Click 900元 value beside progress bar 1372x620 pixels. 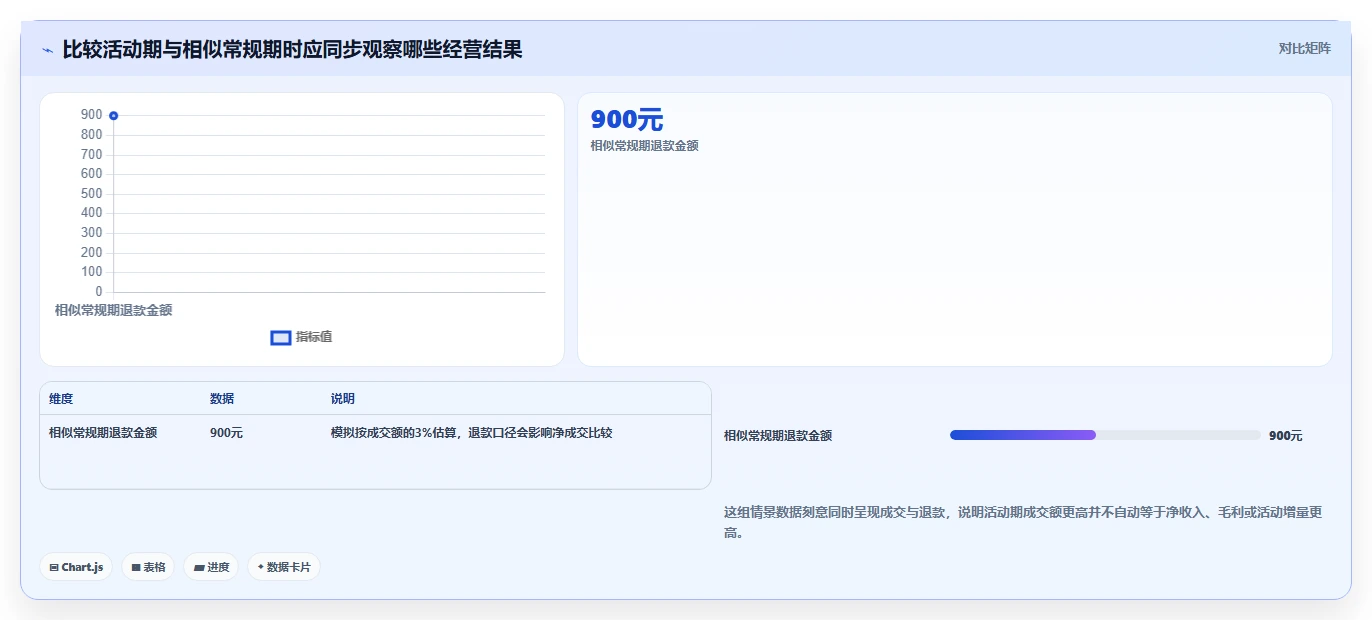[1286, 436]
